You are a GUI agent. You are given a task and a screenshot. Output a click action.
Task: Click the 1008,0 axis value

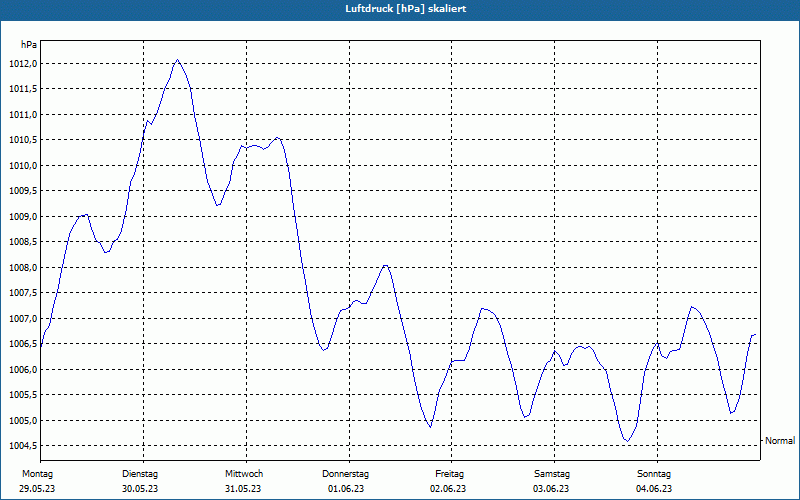pyautogui.click(x=23, y=268)
